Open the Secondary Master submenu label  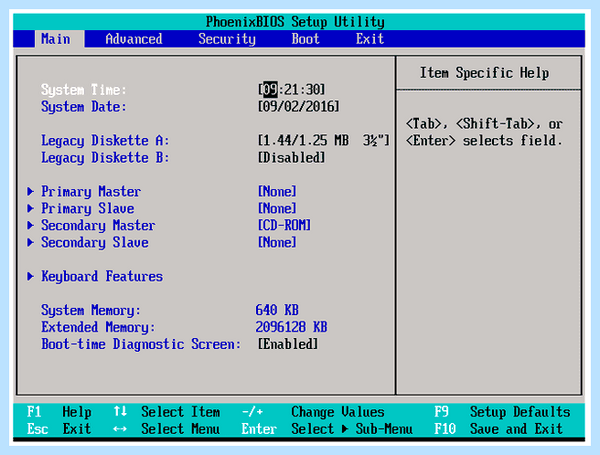(x=98, y=225)
